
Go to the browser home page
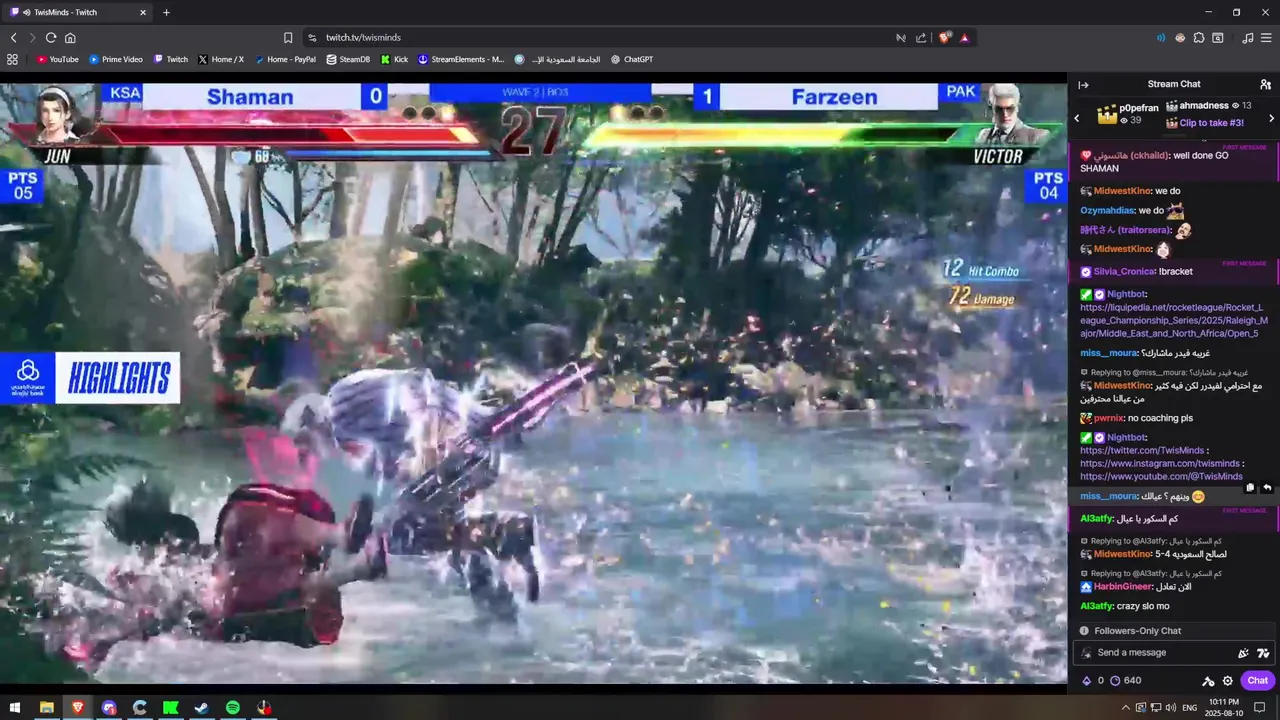click(x=70, y=38)
